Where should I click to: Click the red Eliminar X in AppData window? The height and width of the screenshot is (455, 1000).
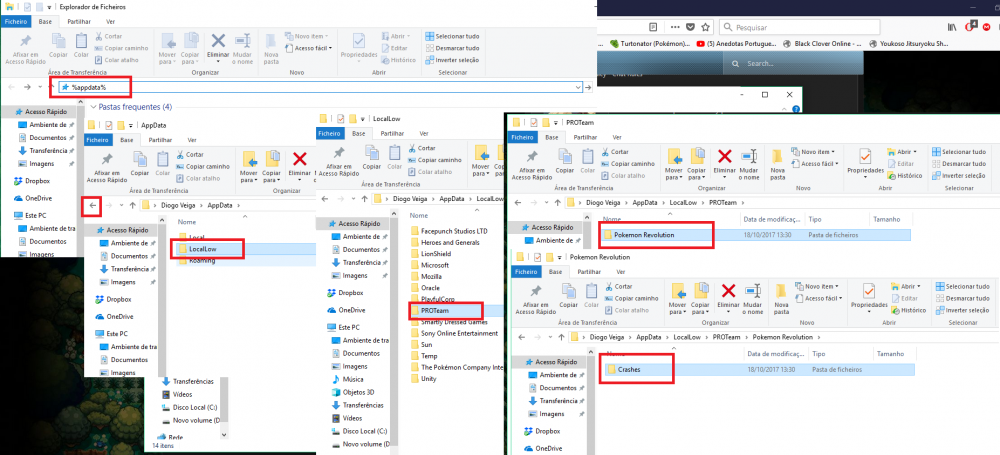click(x=299, y=160)
